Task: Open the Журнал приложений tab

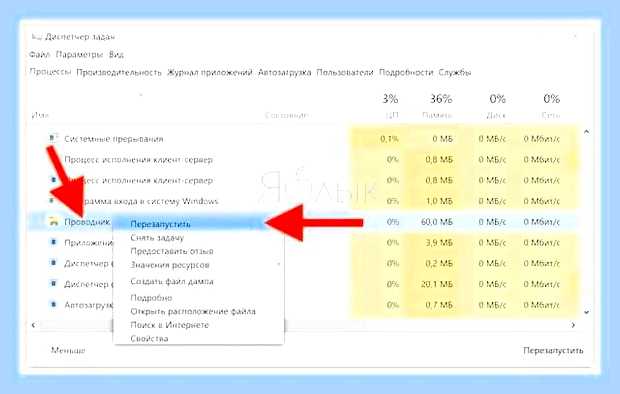Action: click(210, 72)
